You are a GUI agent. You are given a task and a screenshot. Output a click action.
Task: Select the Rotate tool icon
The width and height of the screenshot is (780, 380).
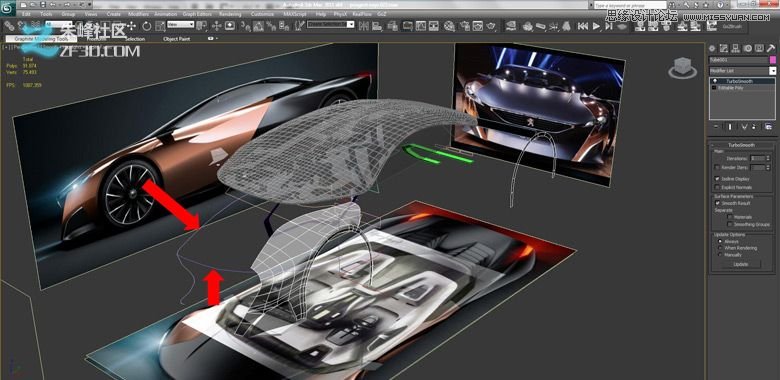coord(147,25)
